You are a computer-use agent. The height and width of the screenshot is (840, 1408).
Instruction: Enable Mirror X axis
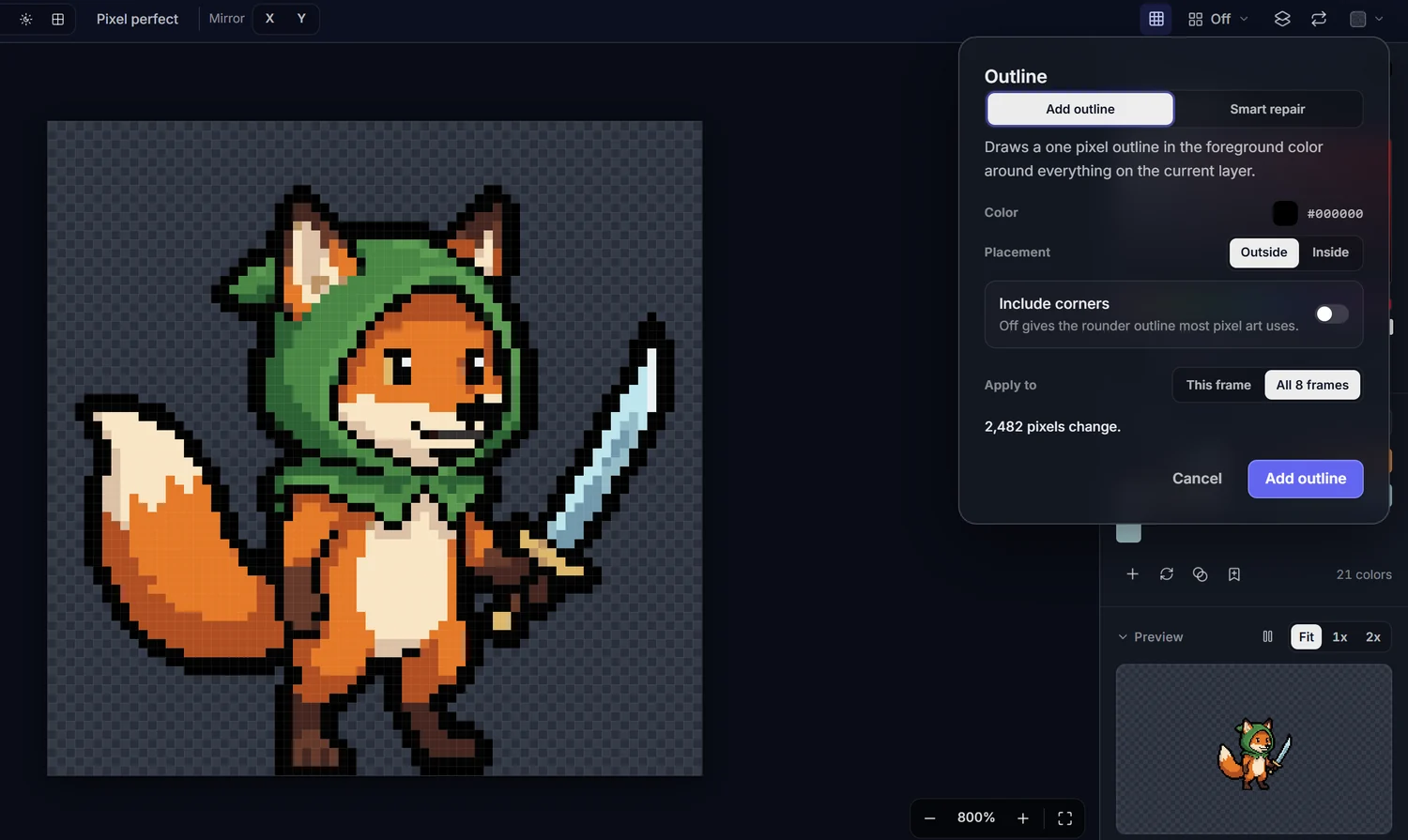pos(270,19)
